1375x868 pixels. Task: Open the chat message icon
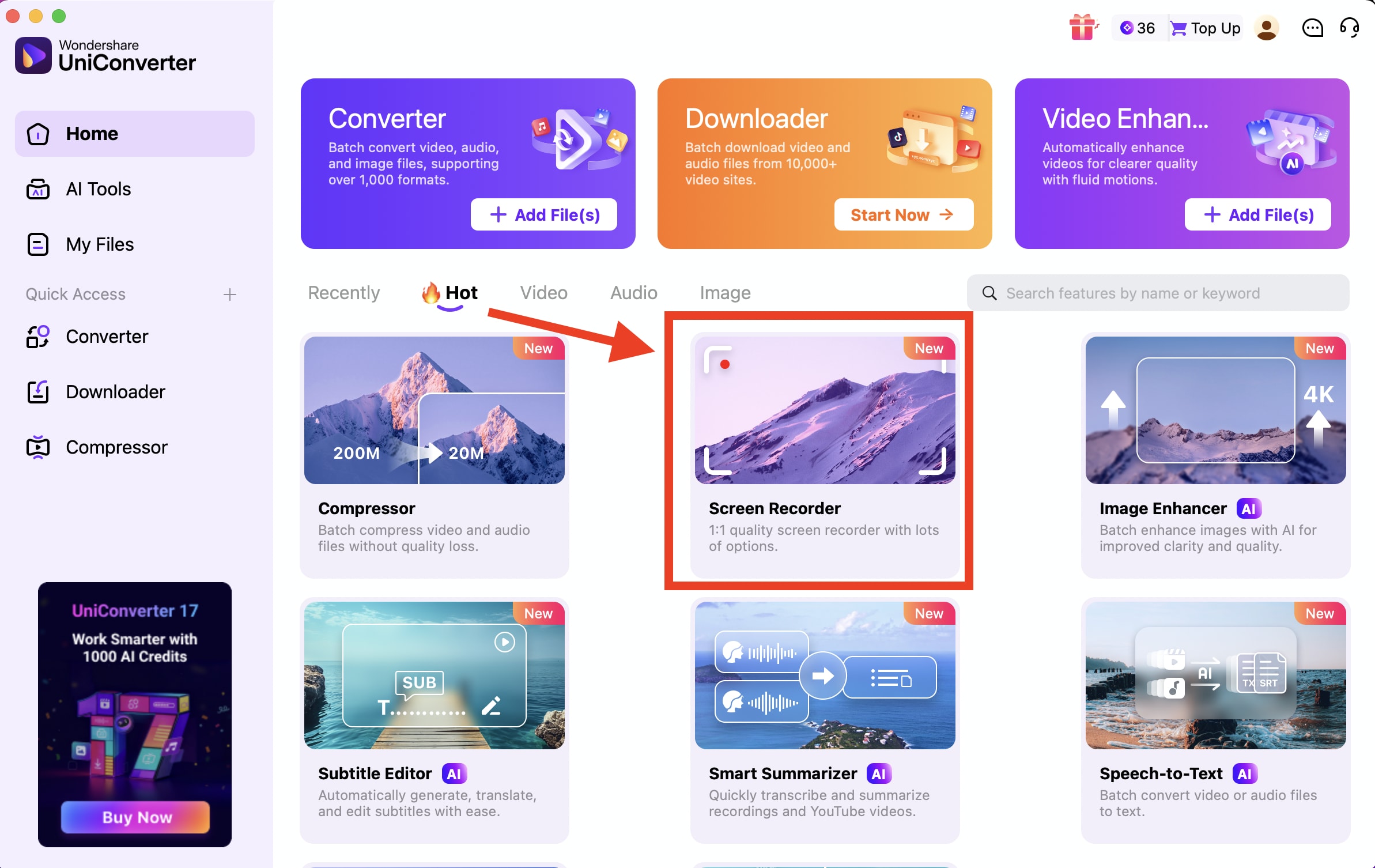pyautogui.click(x=1312, y=28)
